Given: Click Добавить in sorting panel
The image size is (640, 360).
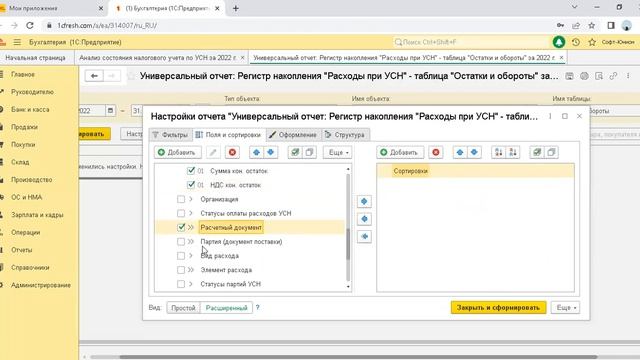Looking at the screenshot, I should pos(400,152).
